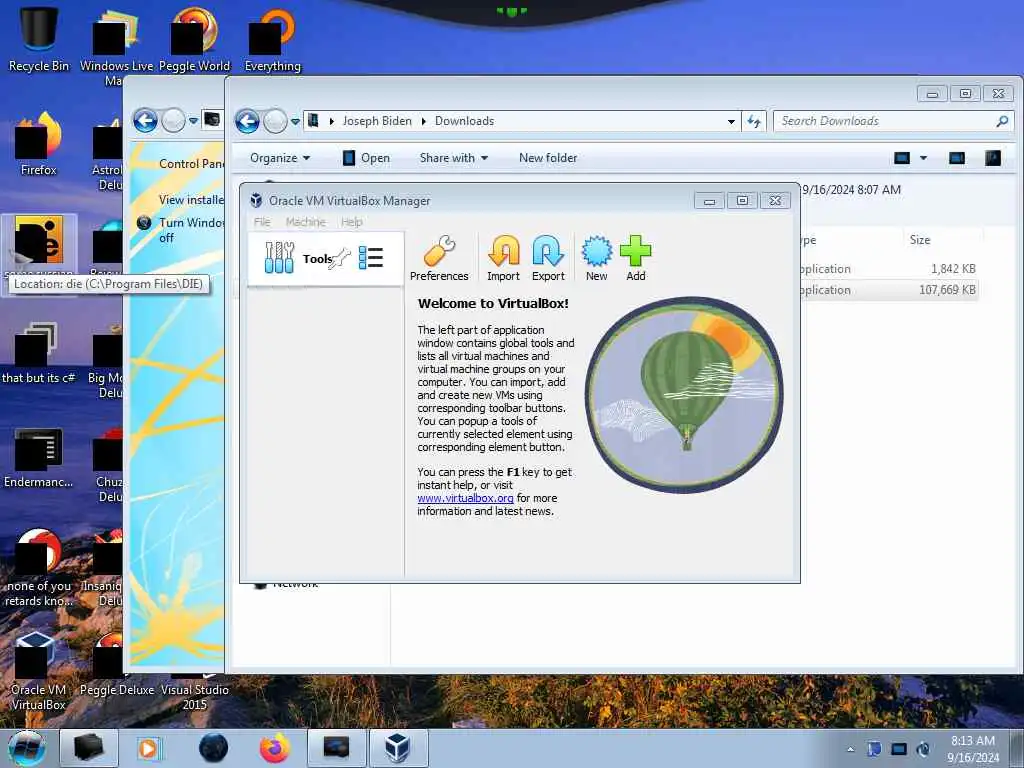Image resolution: width=1024 pixels, height=768 pixels.
Task: Click the media player taskbar icon
Action: [x=148, y=748]
